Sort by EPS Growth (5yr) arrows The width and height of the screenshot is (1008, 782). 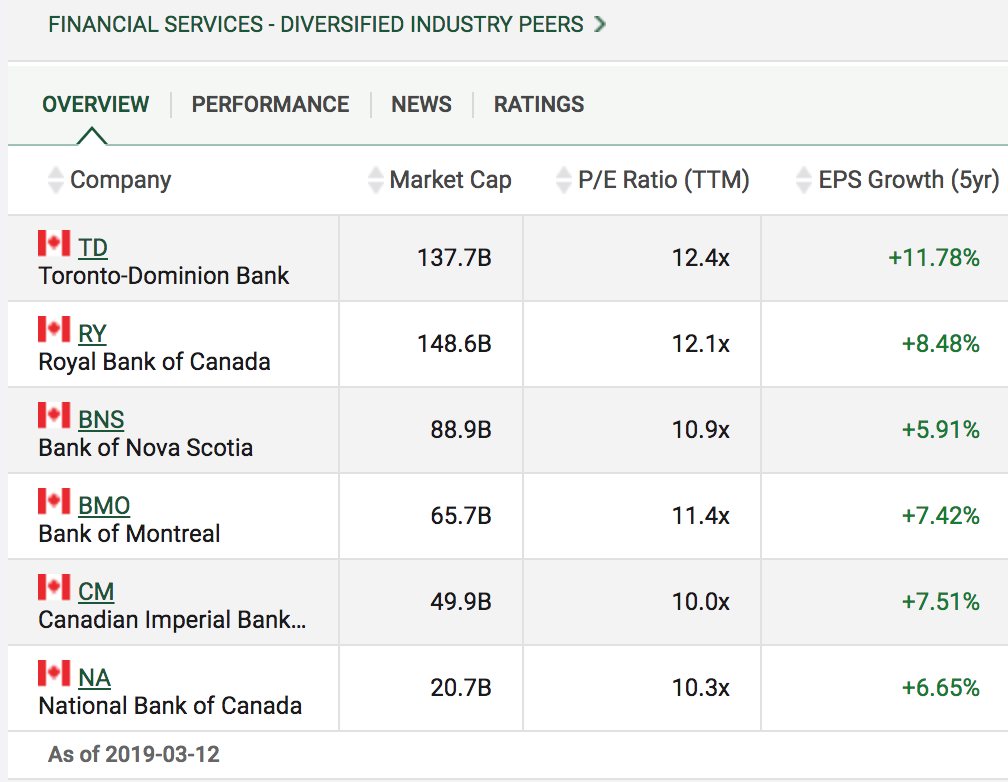[804, 179]
